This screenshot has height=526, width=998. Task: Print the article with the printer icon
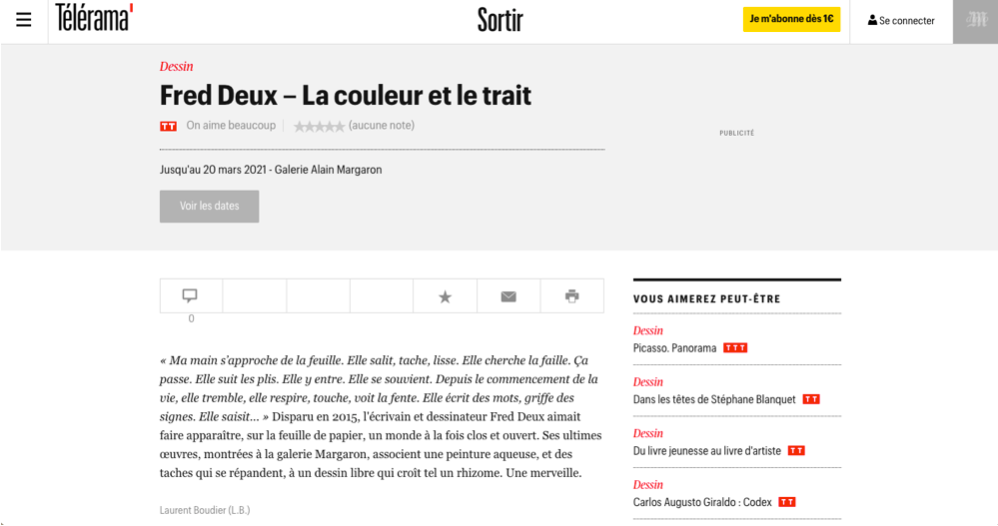click(572, 296)
